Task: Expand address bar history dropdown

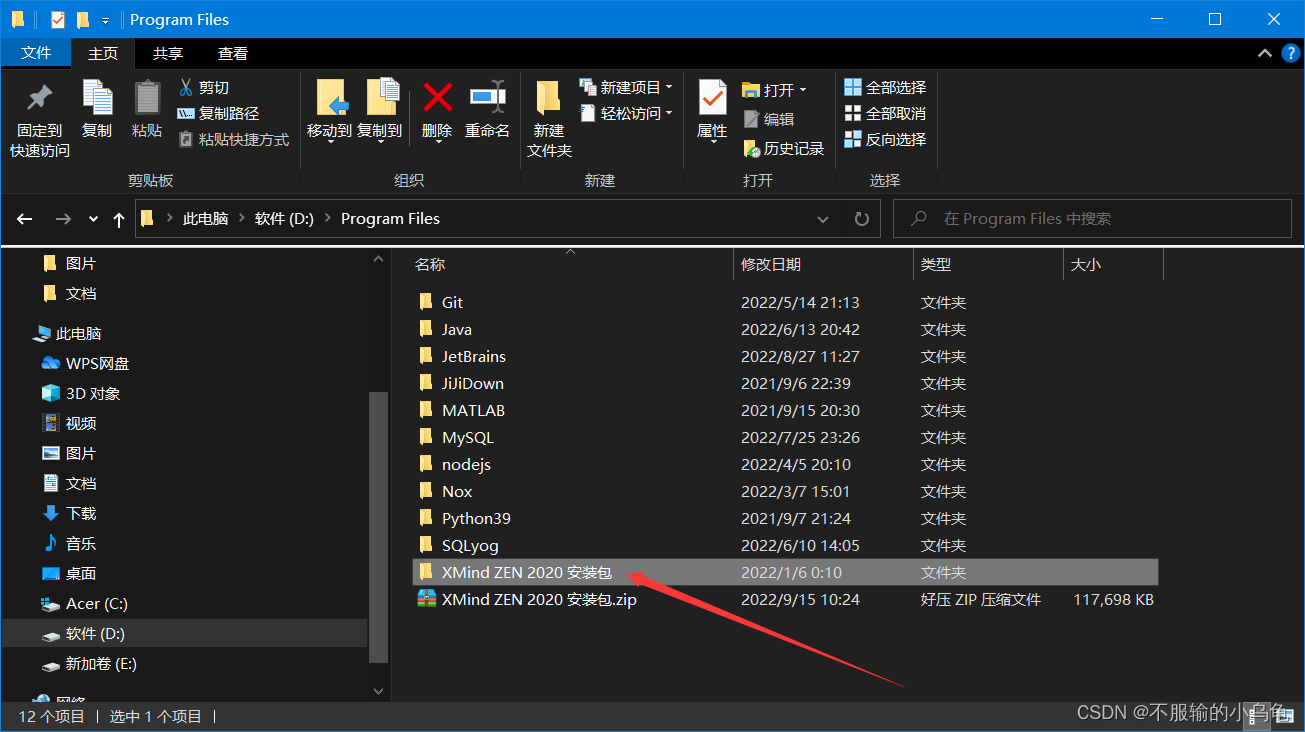Action: (x=823, y=219)
